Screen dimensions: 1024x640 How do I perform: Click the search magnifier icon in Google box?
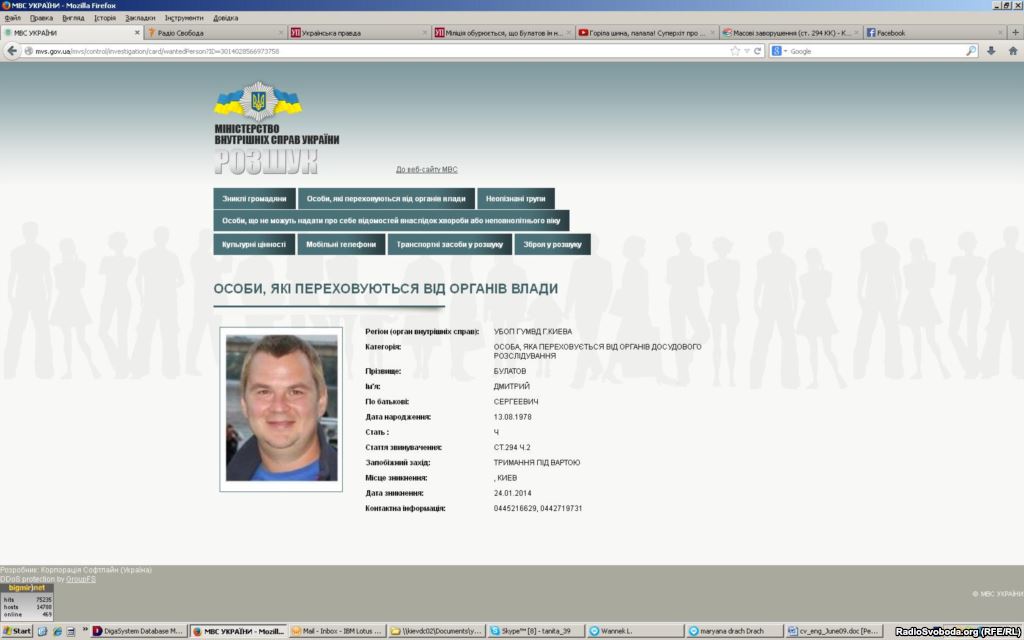tap(971, 51)
